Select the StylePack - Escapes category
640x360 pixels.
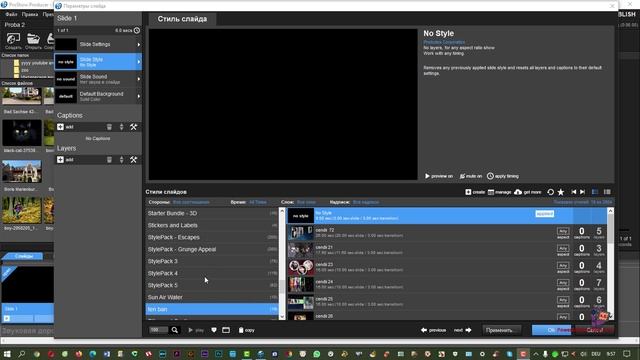[x=212, y=237]
